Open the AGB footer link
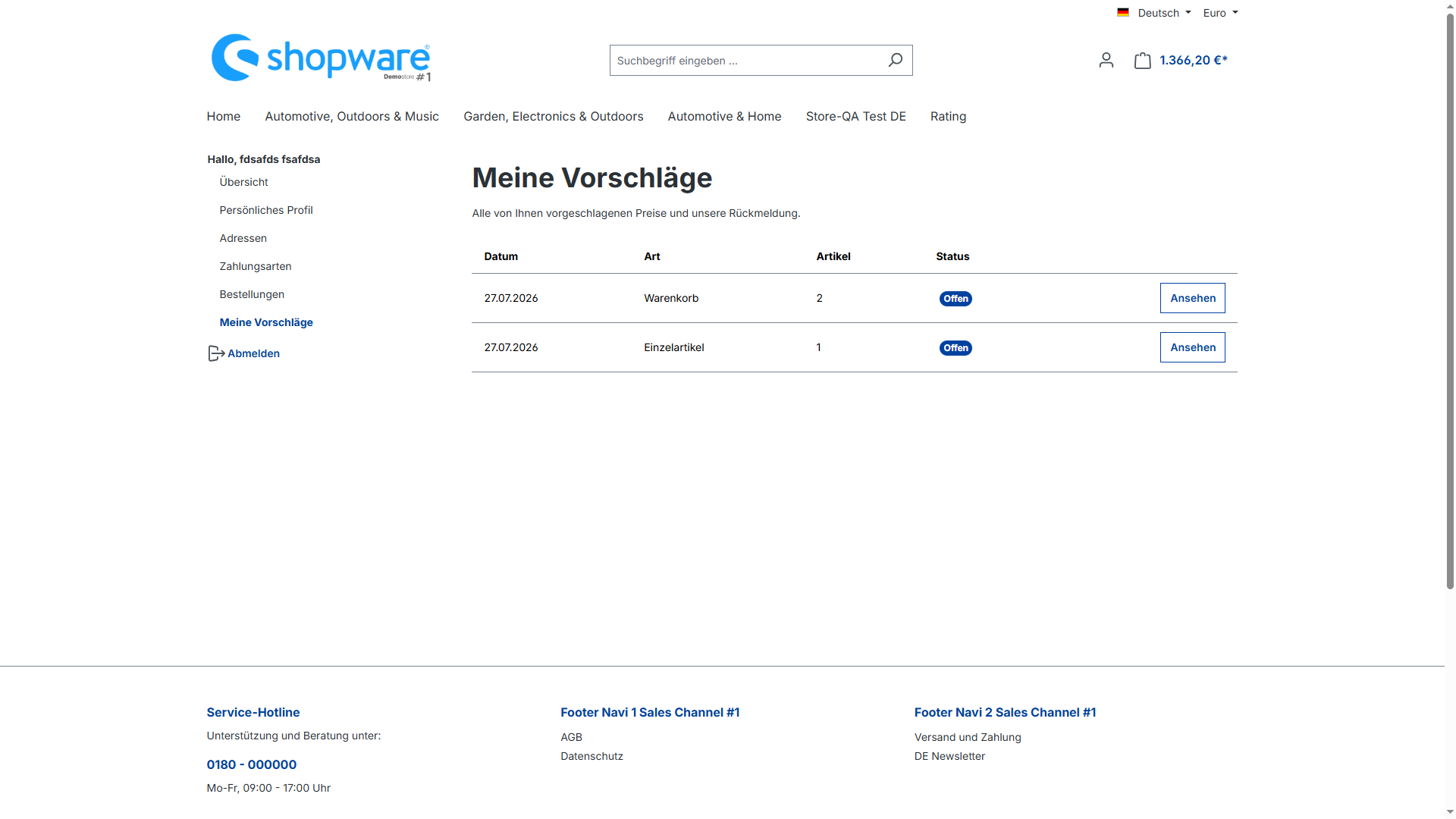Viewport: 1456px width, 819px height. [x=571, y=737]
